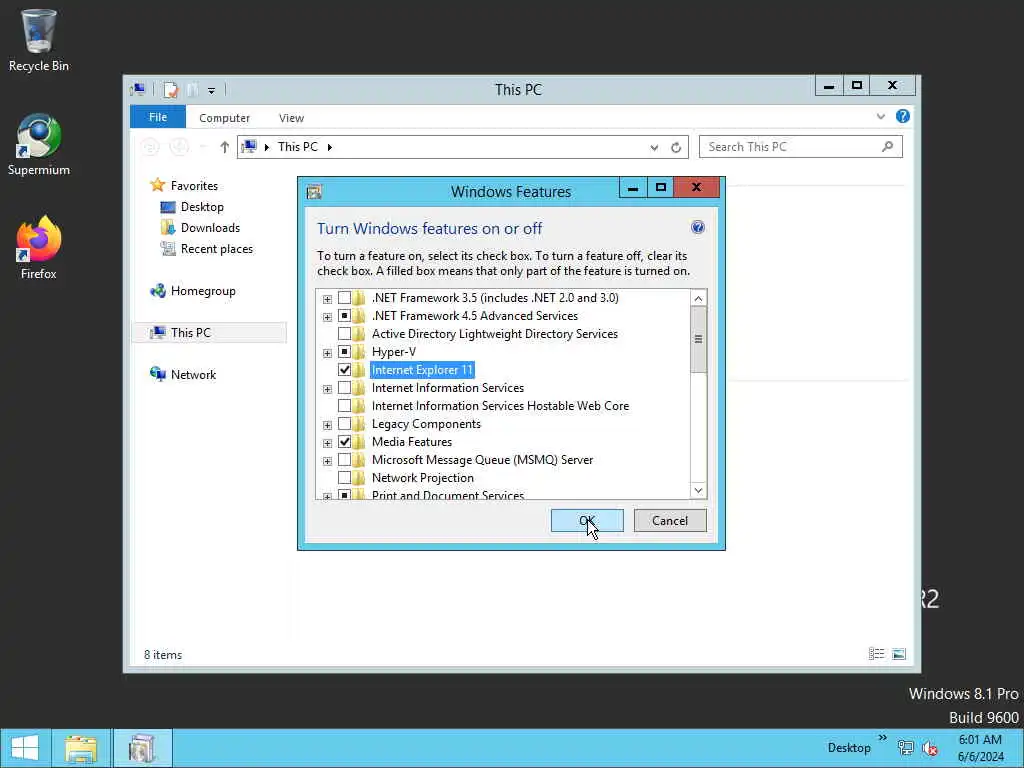Screen dimensions: 1024x768
Task: Click Cancel in Windows Features
Action: point(670,520)
